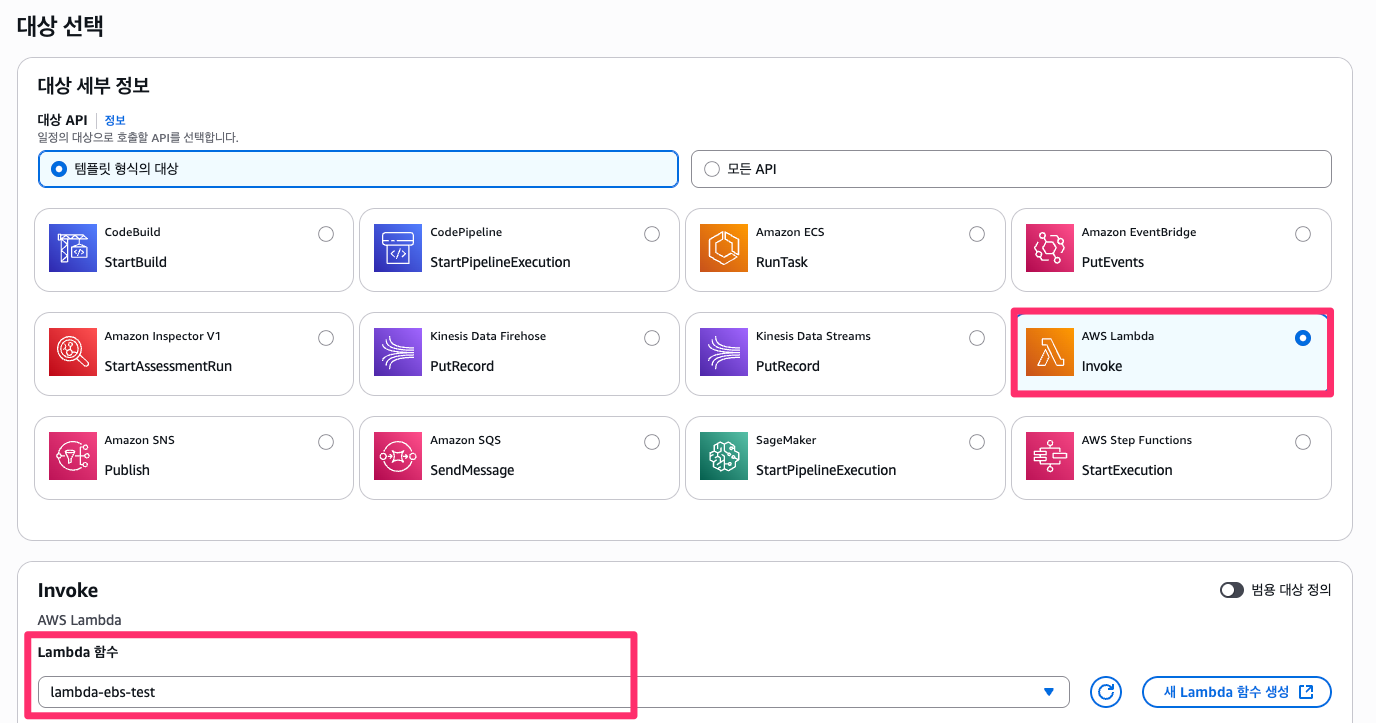Select the CodeBuild StartBuild radio button
Image resolution: width=1376 pixels, height=723 pixels.
326,234
